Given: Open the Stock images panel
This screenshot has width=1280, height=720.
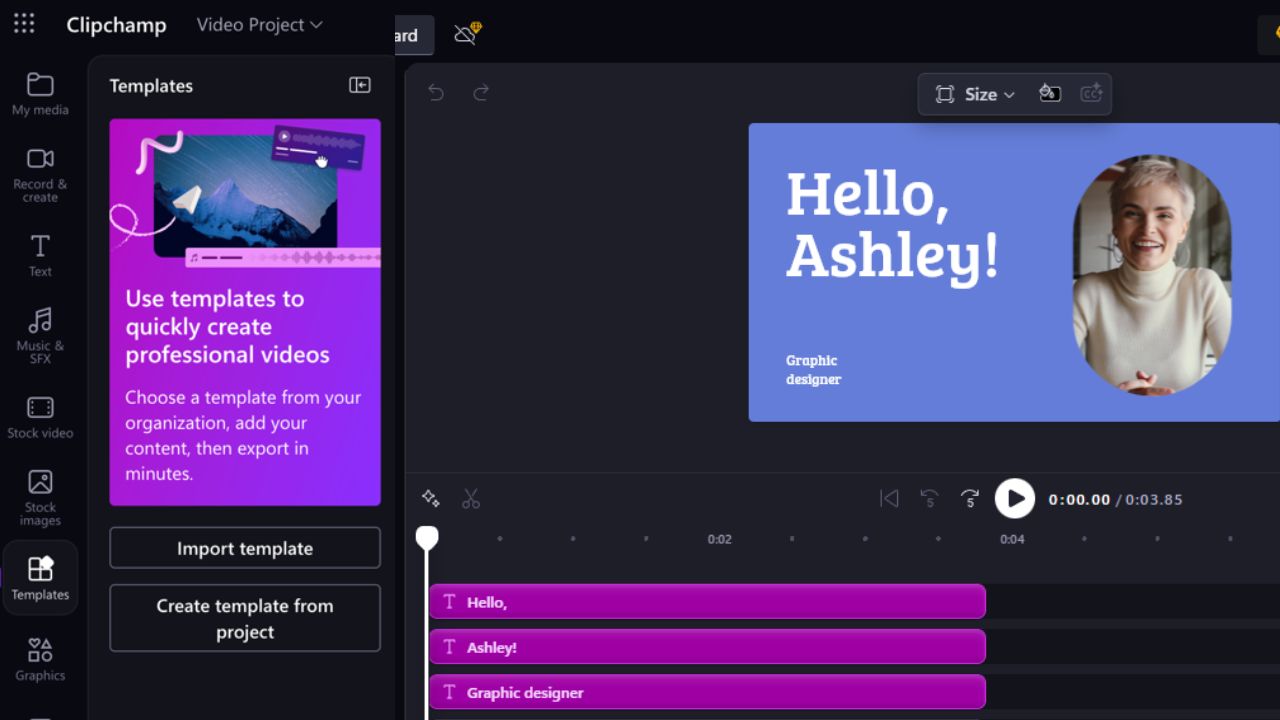Looking at the screenshot, I should point(40,493).
